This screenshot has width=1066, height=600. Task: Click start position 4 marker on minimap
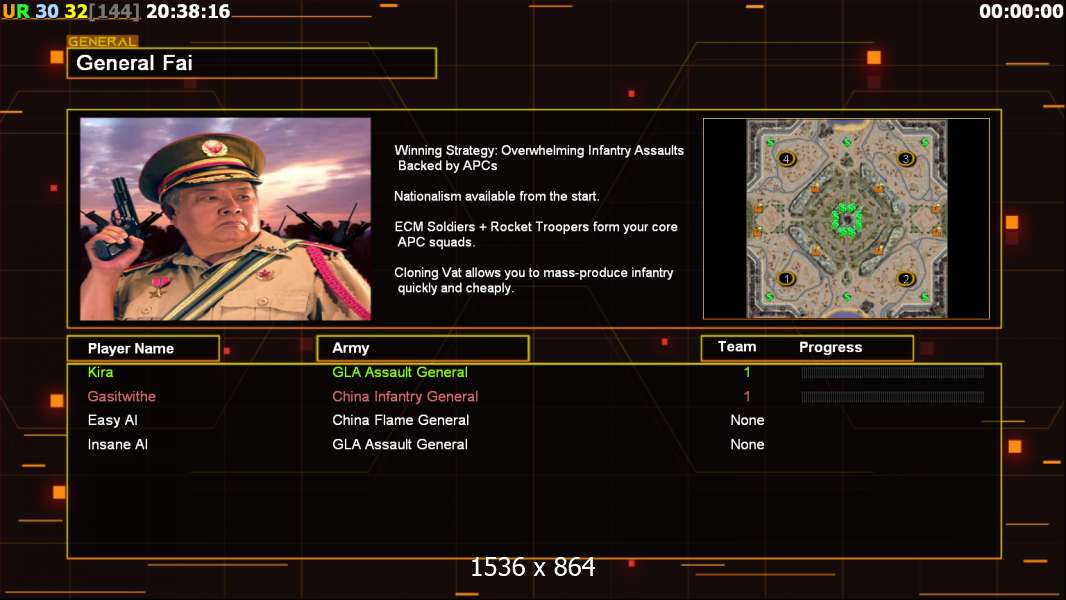pos(787,159)
